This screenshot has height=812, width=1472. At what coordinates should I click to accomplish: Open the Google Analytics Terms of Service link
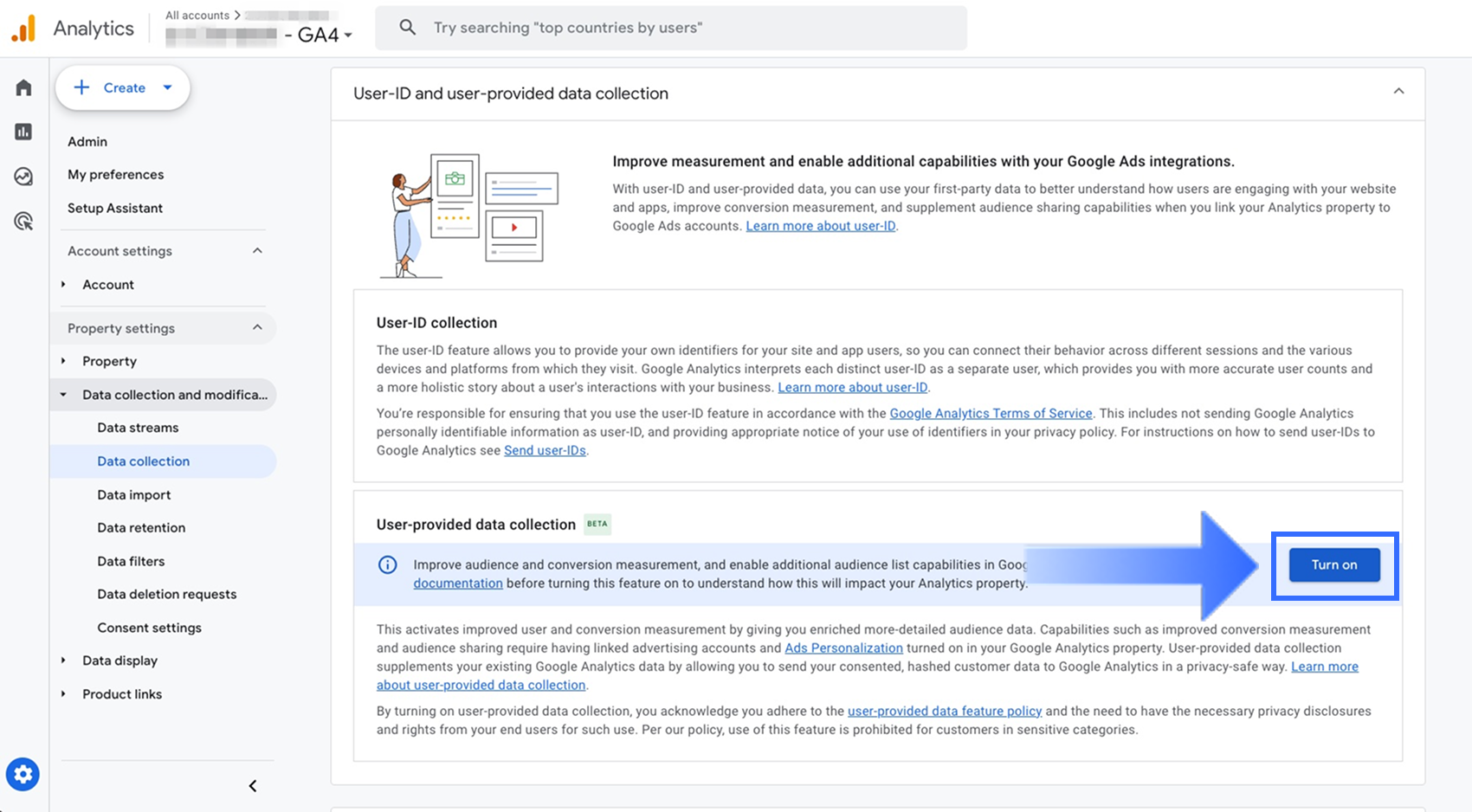[991, 414]
